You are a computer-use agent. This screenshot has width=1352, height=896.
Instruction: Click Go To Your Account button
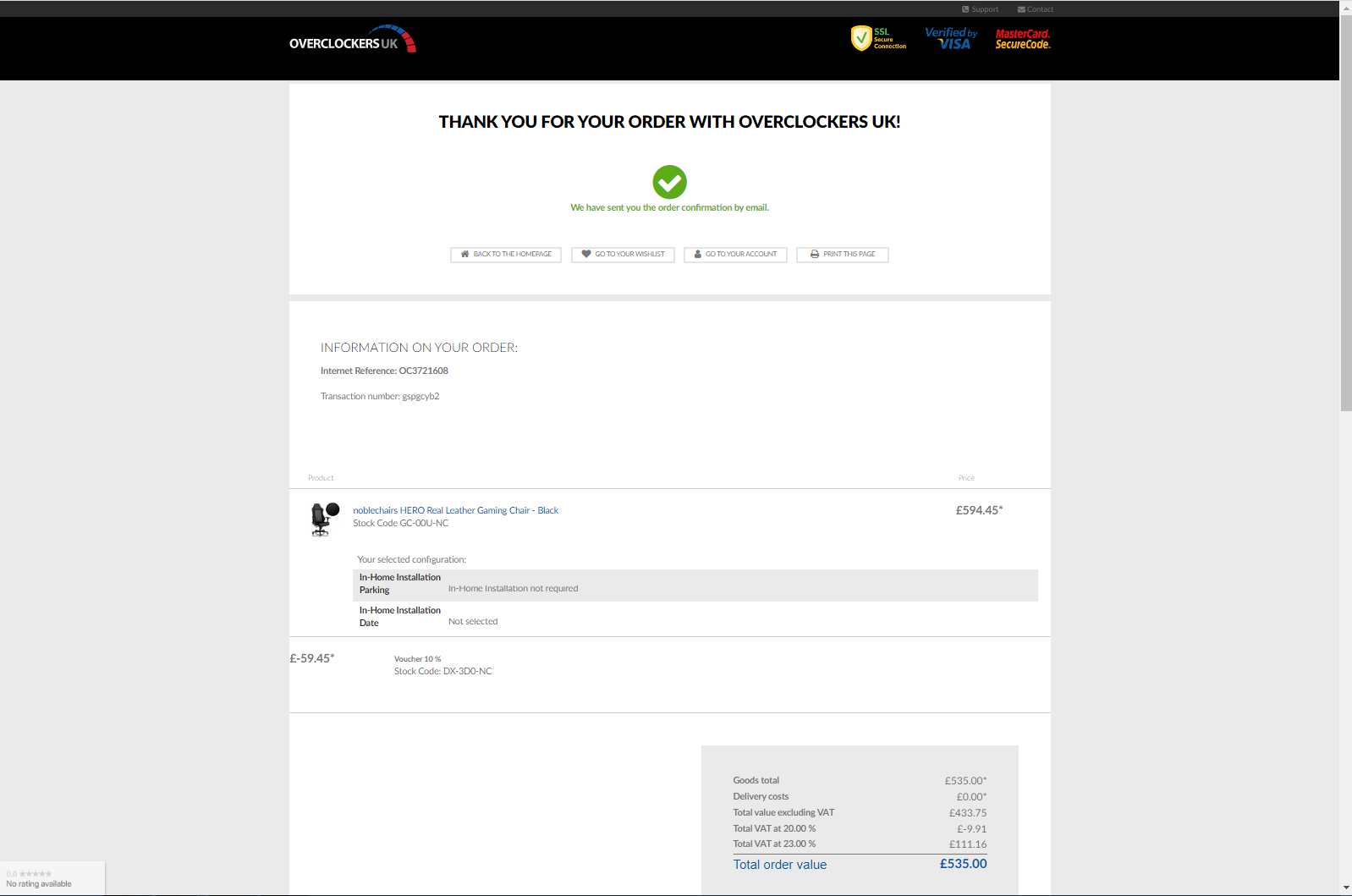735,255
